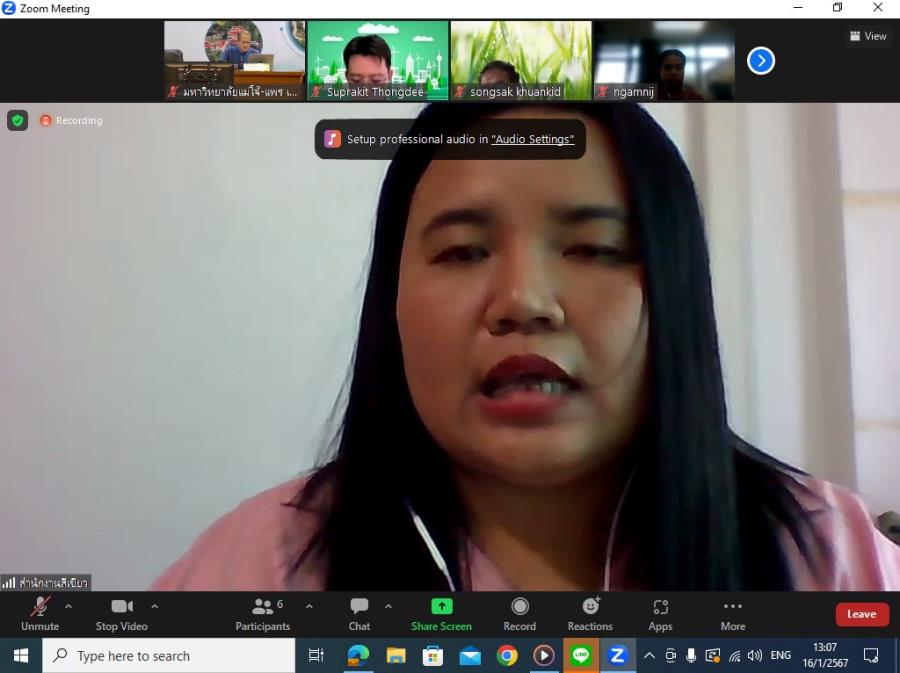
Task: Select Suprakit Thongdee's video thumbnail
Action: coord(377,60)
